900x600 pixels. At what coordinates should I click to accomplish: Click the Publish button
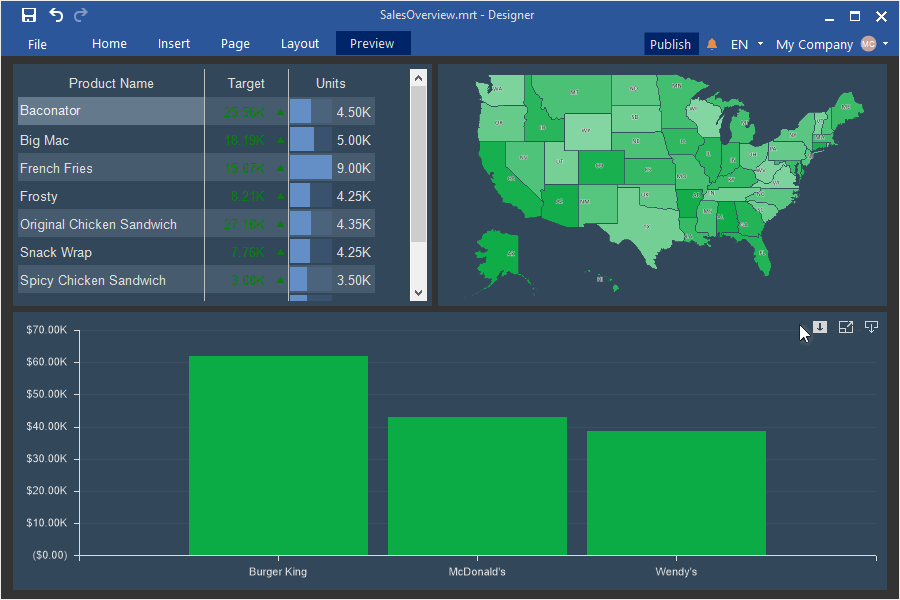(x=670, y=44)
